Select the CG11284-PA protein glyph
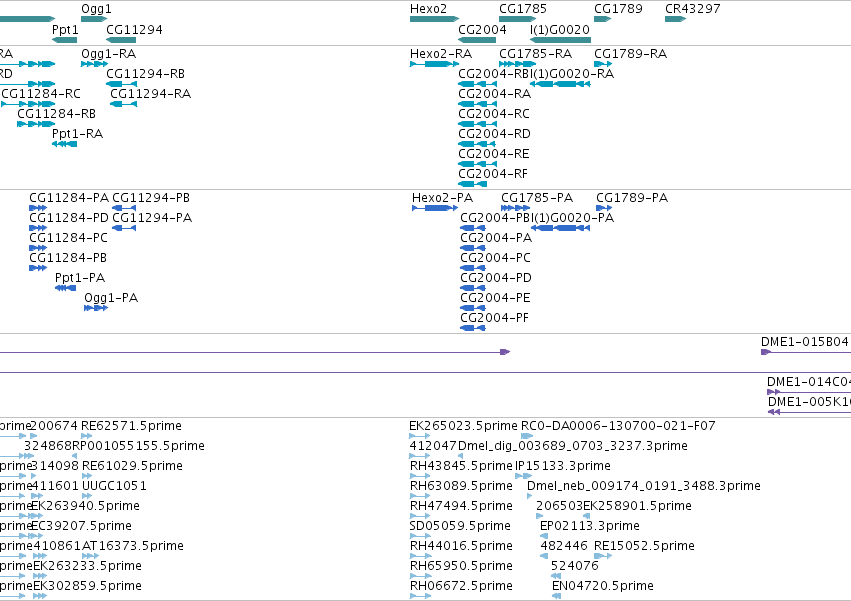Image resolution: width=851 pixels, height=601 pixels. pyautogui.click(x=38, y=208)
